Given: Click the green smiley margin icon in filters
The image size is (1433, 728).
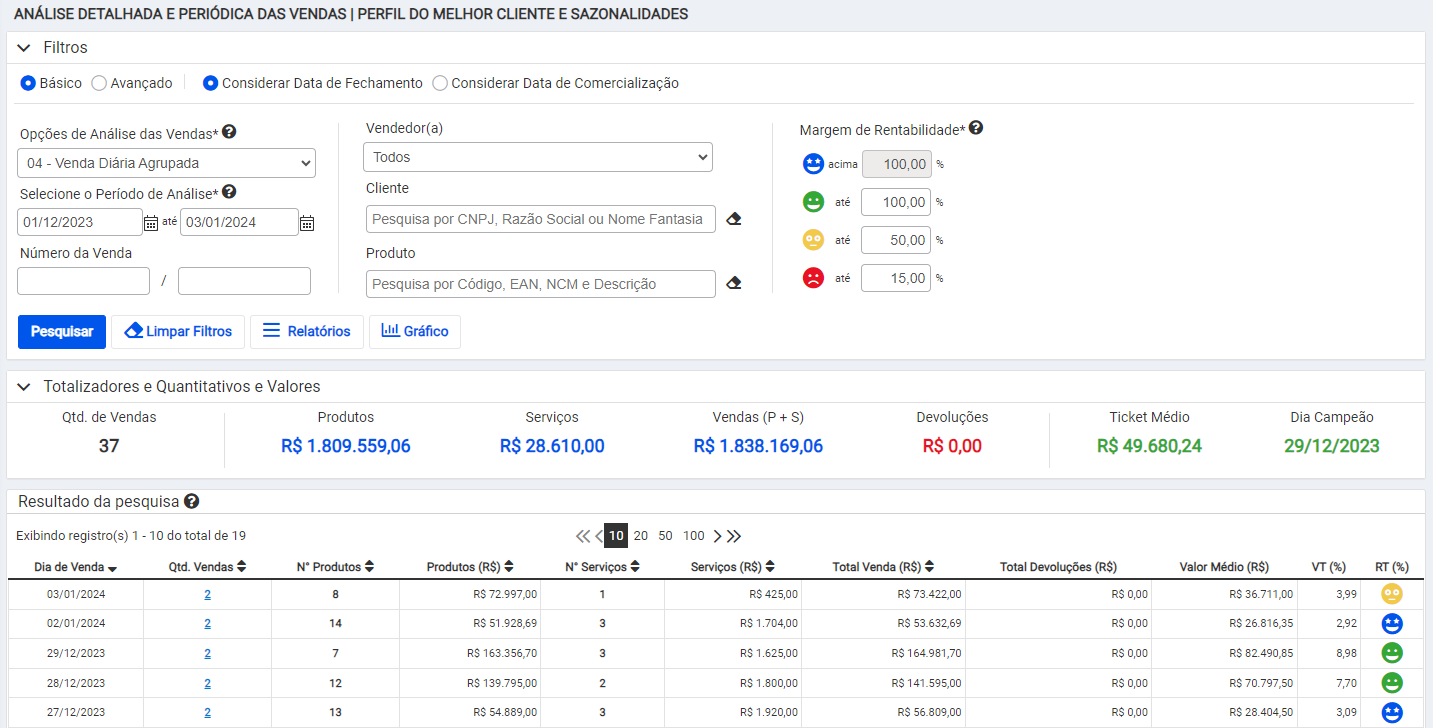Looking at the screenshot, I should point(814,202).
